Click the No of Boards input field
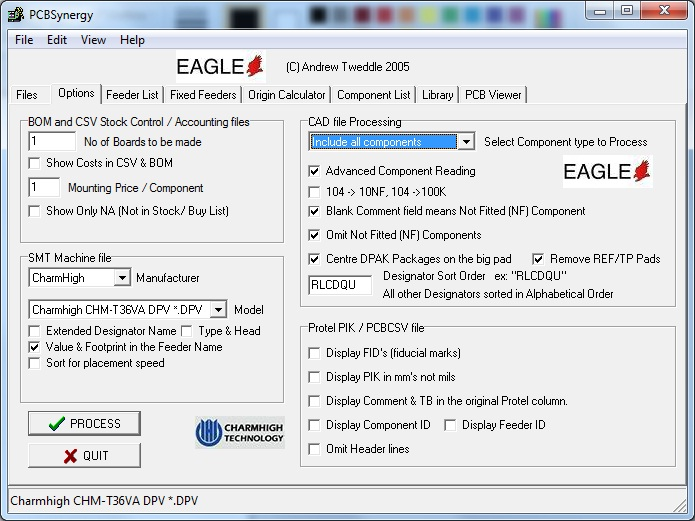 52,142
